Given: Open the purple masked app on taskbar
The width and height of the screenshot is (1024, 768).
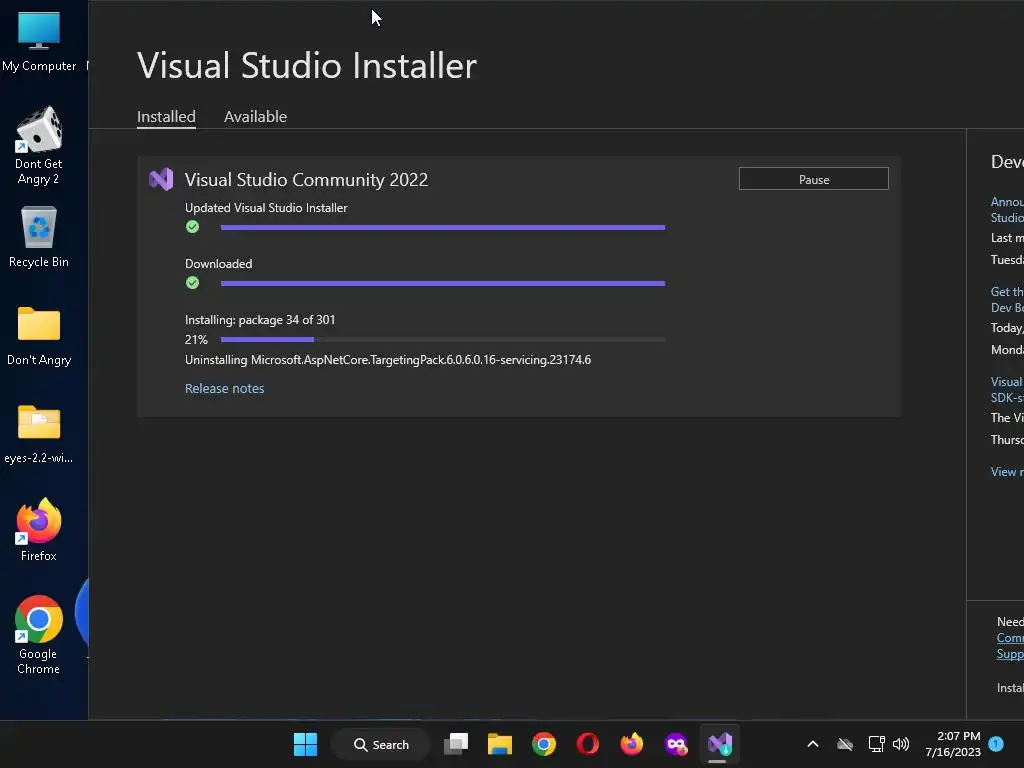Looking at the screenshot, I should click(x=676, y=744).
